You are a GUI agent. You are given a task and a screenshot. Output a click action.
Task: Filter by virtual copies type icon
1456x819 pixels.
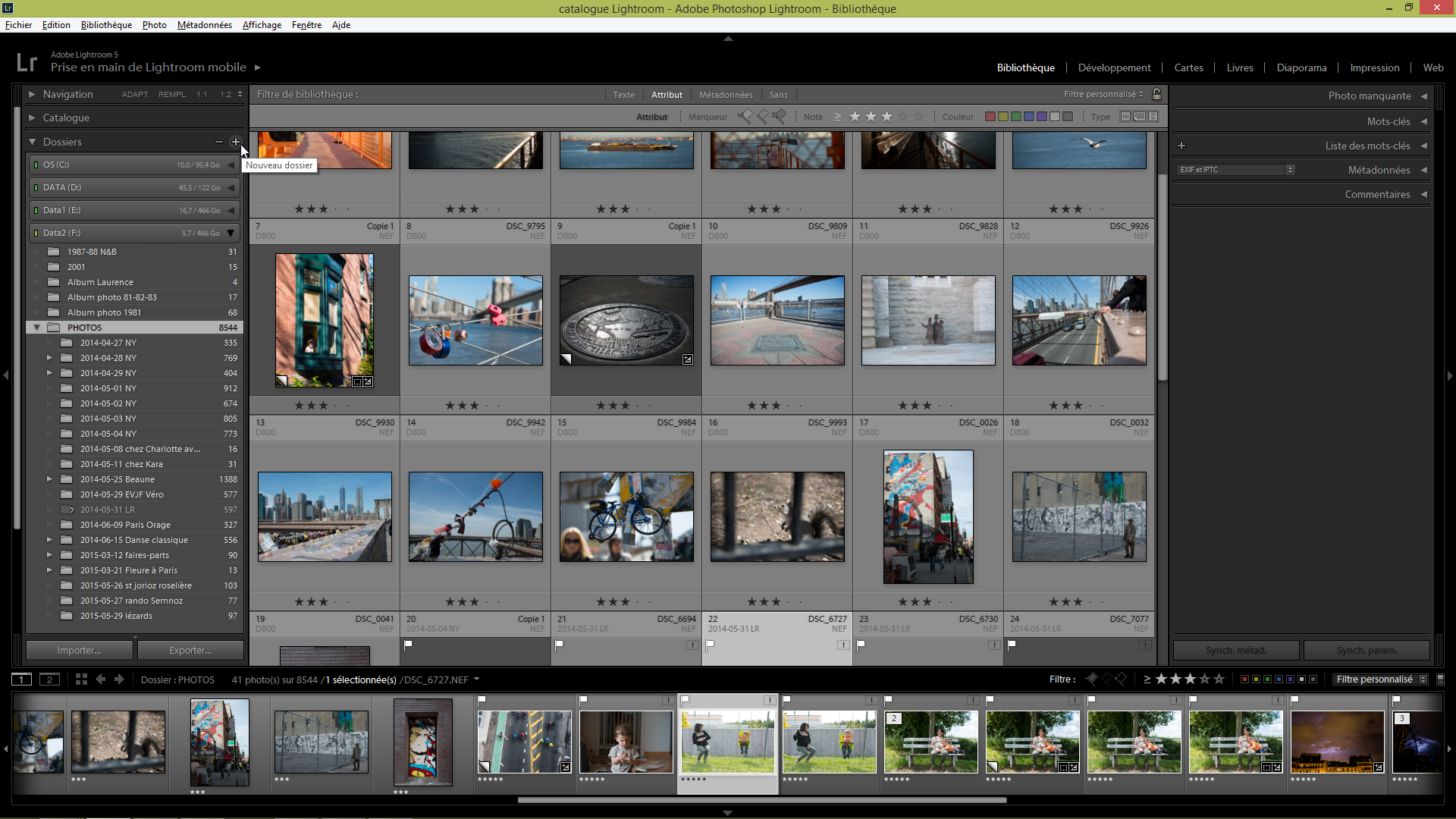click(x=1140, y=117)
